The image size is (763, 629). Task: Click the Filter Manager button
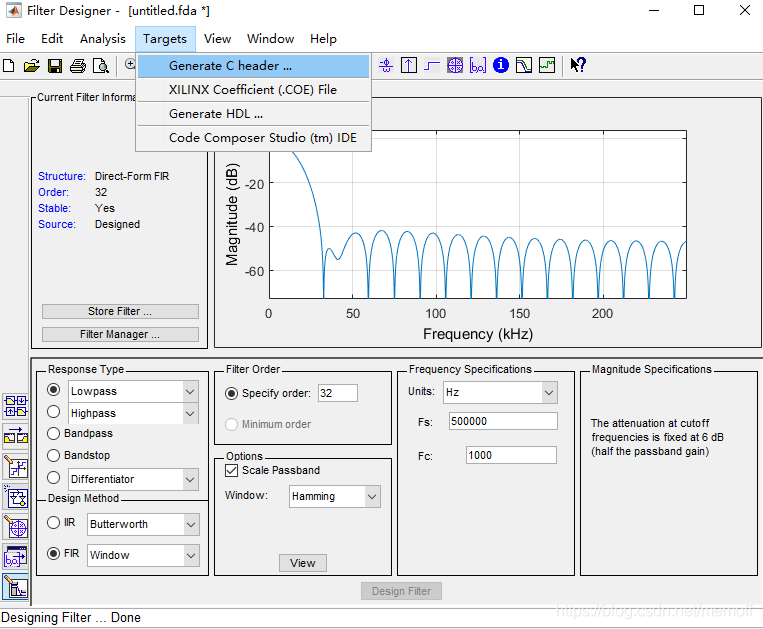120,335
